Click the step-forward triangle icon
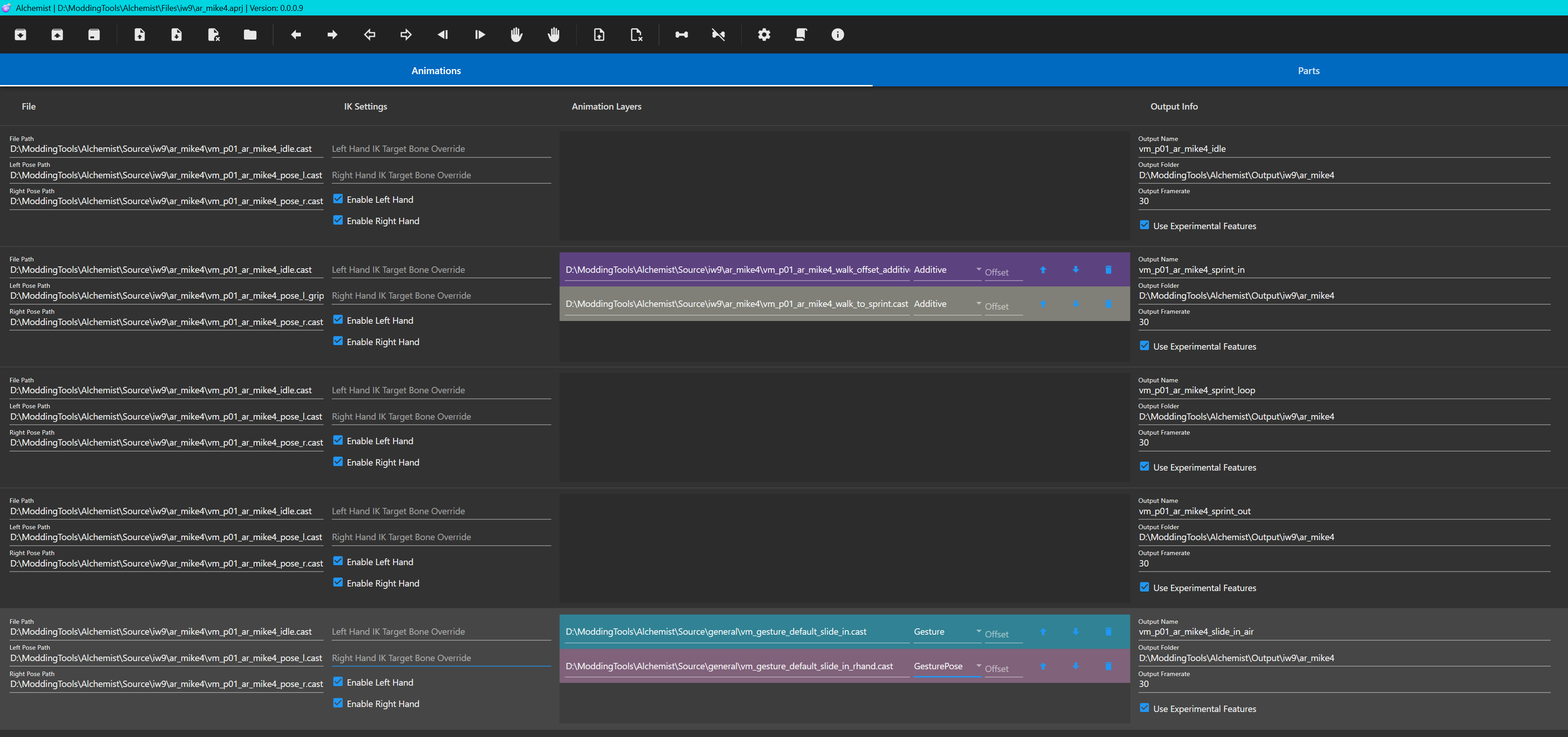The height and width of the screenshot is (737, 1568). click(479, 35)
